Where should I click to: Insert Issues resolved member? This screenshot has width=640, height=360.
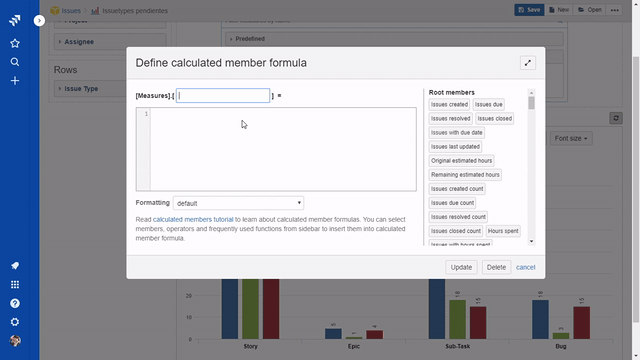click(x=451, y=118)
